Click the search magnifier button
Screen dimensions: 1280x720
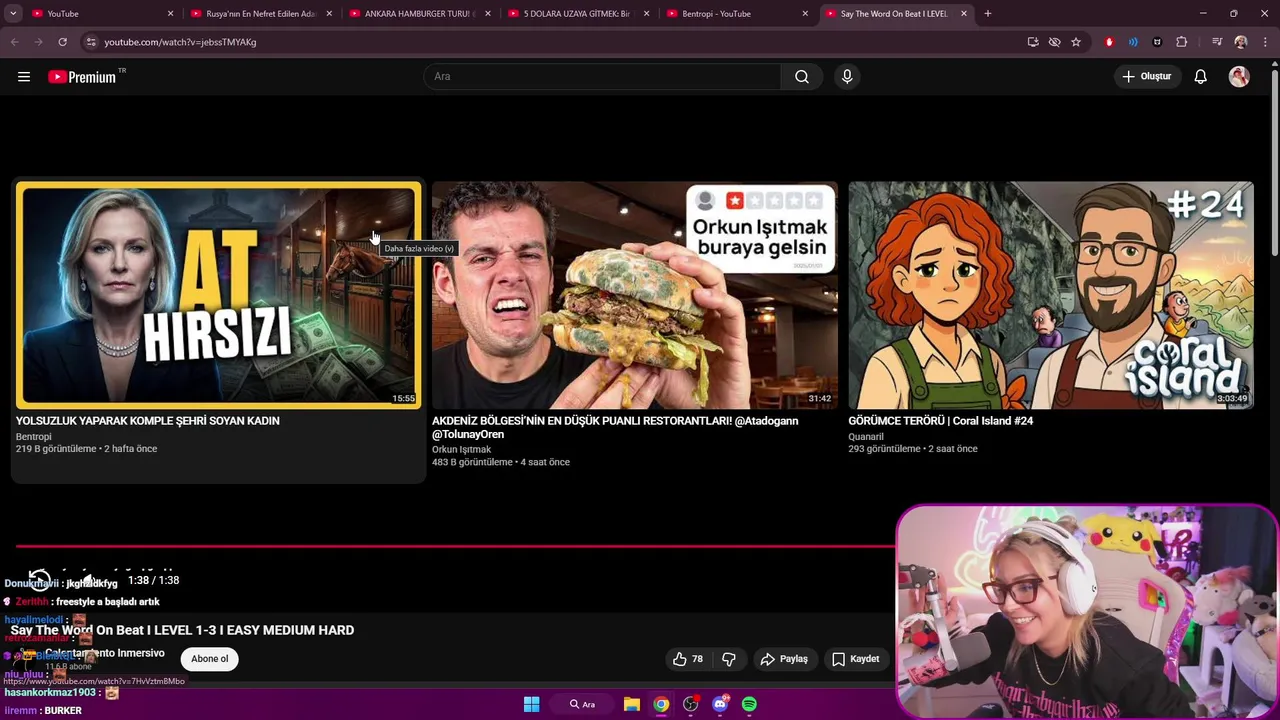pyautogui.click(x=802, y=76)
